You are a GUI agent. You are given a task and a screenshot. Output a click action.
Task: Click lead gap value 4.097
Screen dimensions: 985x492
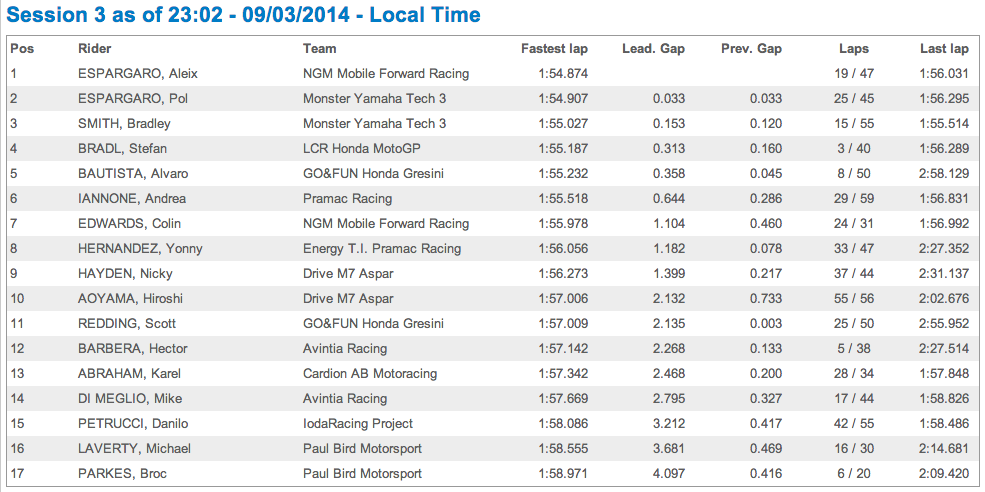669,474
